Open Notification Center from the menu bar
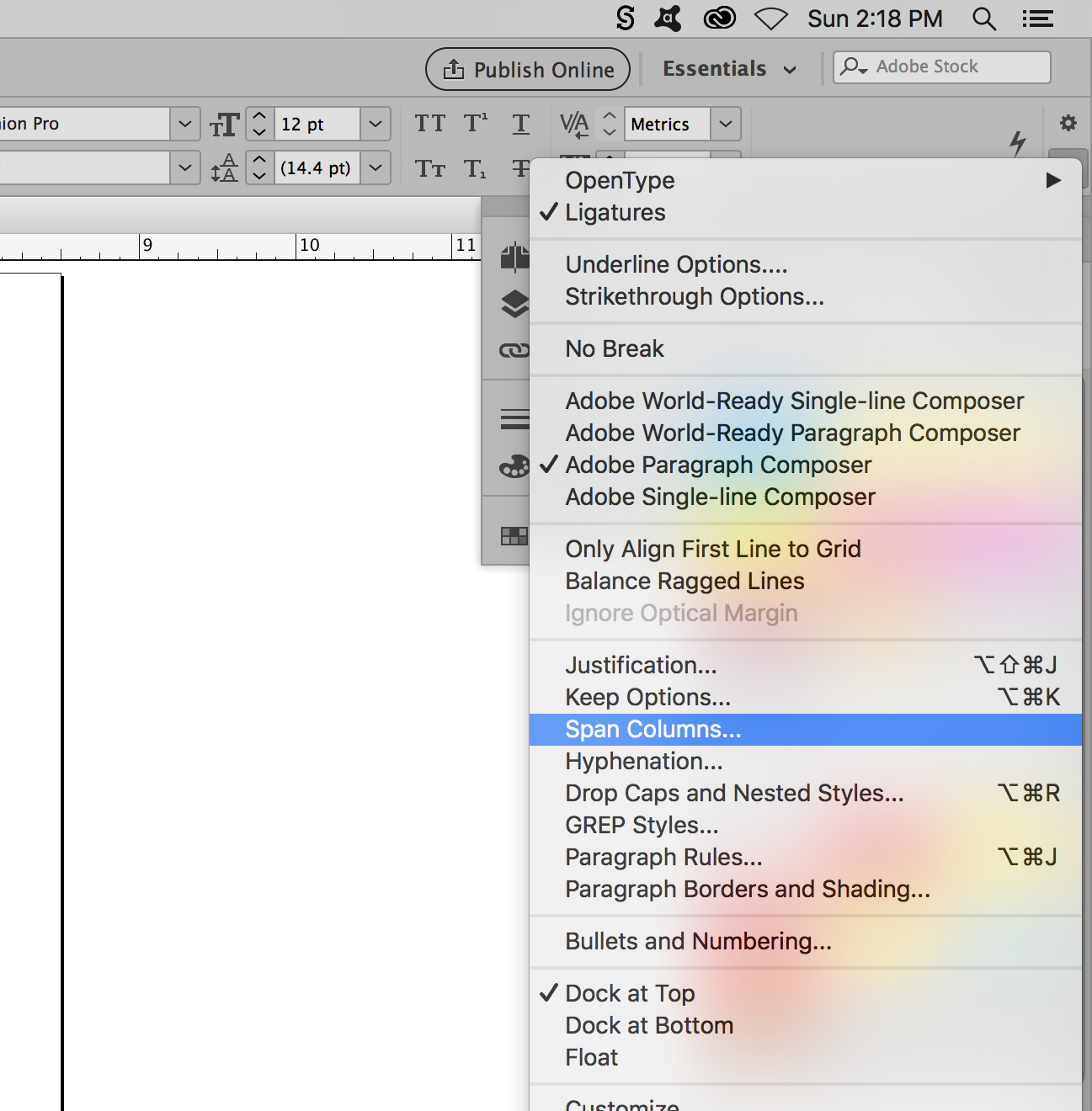1092x1111 pixels. click(x=1037, y=19)
